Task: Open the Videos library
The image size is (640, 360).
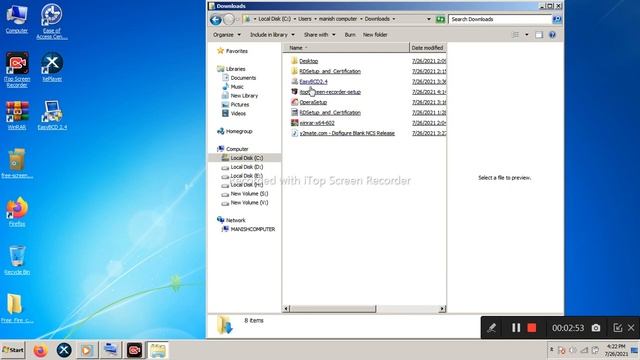Action: click(x=234, y=113)
